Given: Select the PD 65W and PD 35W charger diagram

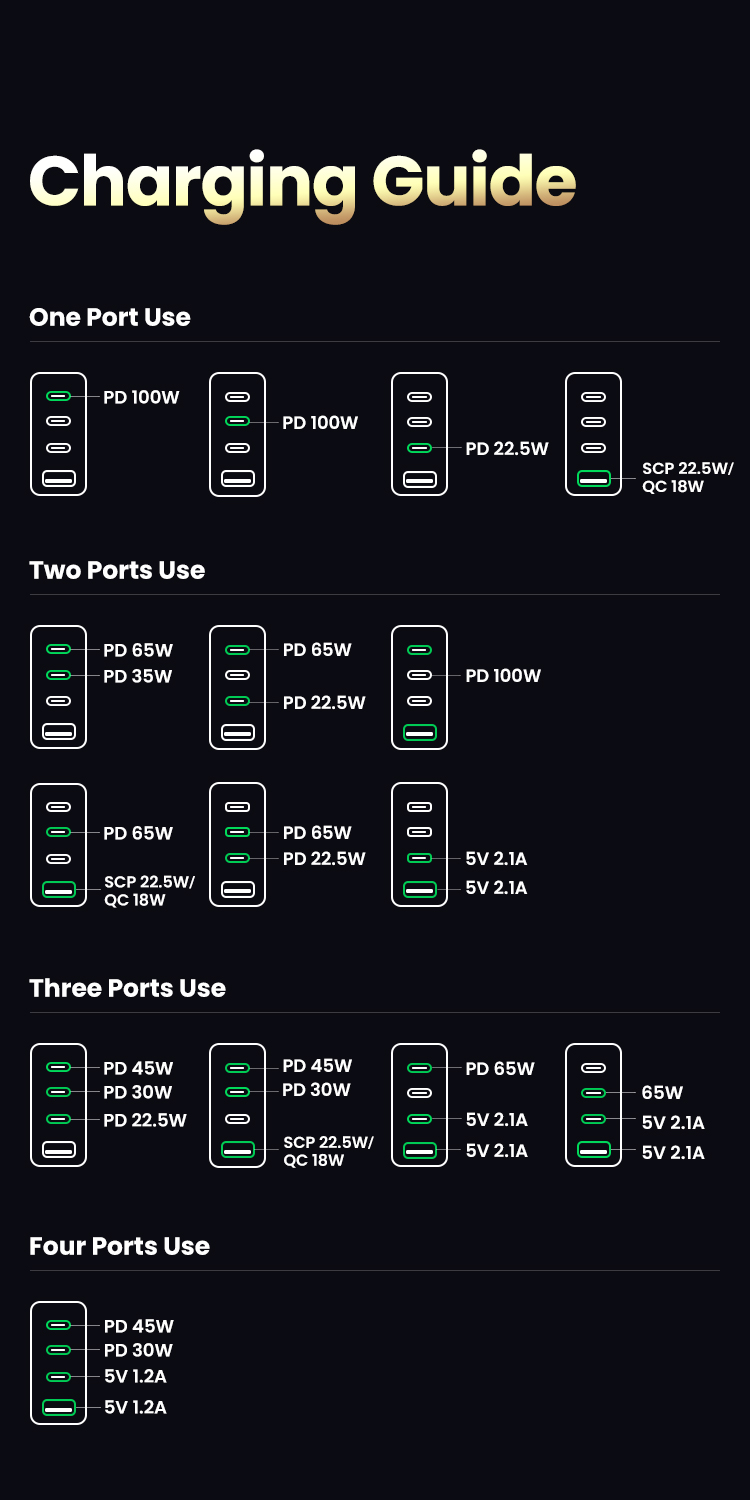Looking at the screenshot, I should click(59, 687).
